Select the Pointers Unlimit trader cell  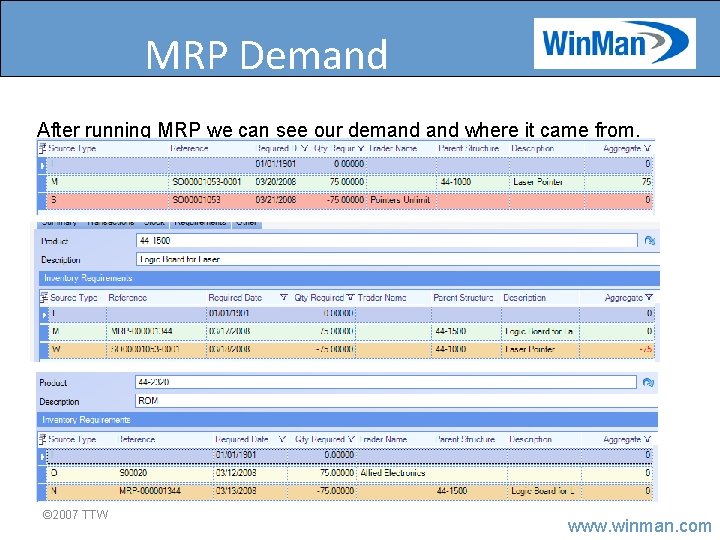pos(400,200)
